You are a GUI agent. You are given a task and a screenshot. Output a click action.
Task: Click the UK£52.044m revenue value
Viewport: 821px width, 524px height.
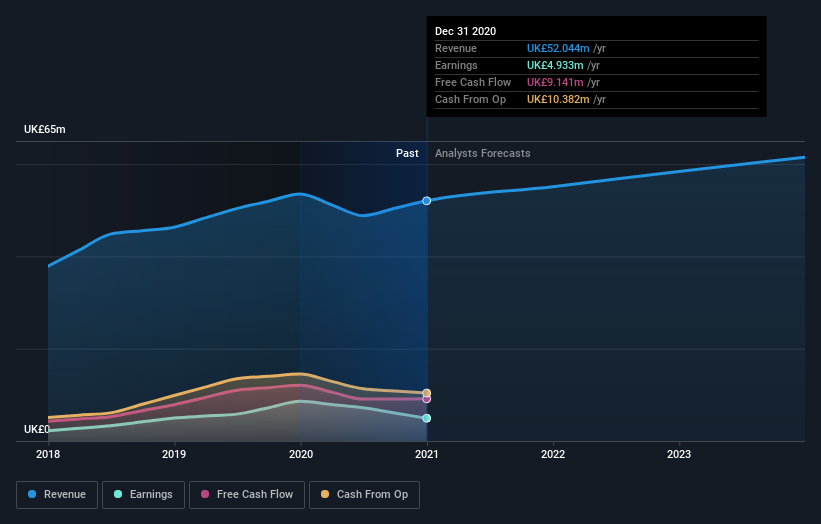pyautogui.click(x=558, y=48)
